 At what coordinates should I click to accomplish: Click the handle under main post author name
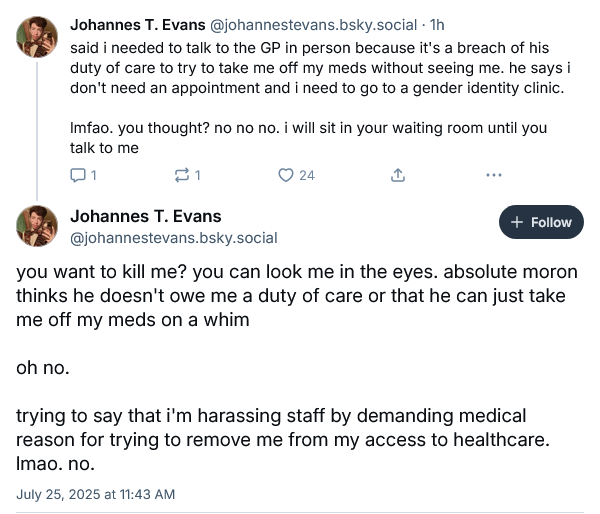pos(173,238)
